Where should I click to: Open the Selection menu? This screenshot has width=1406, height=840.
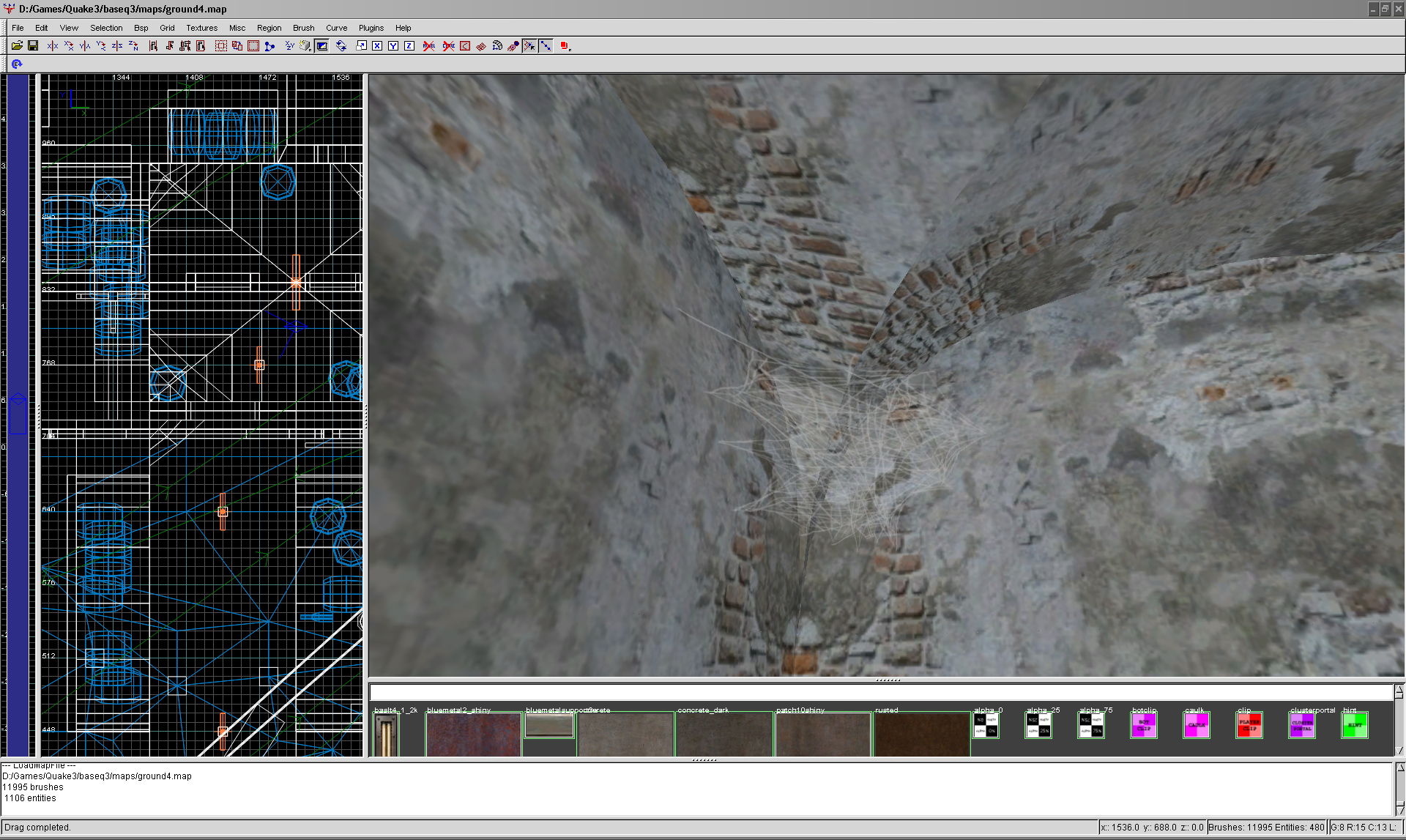106,28
